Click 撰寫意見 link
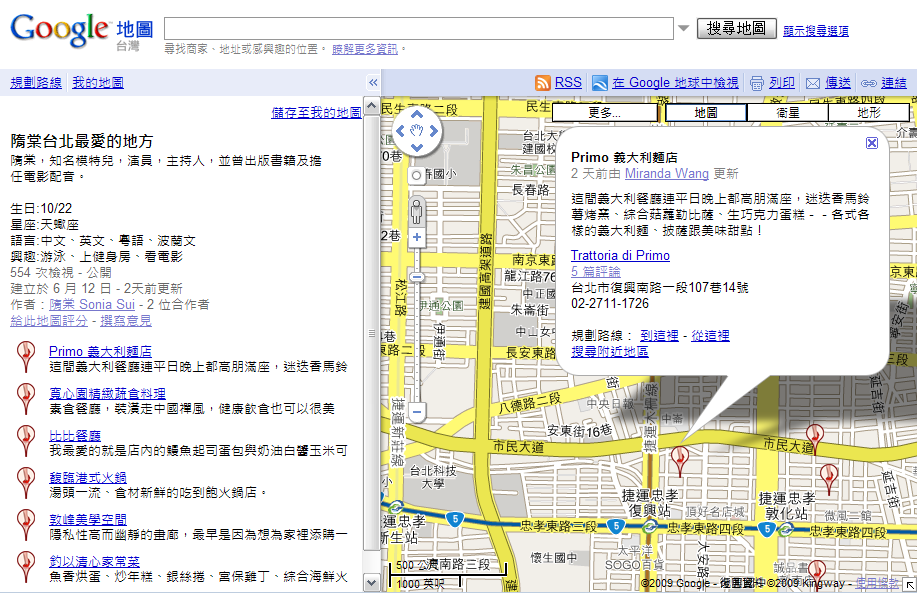Viewport: 917px width, 593px height. (126, 320)
